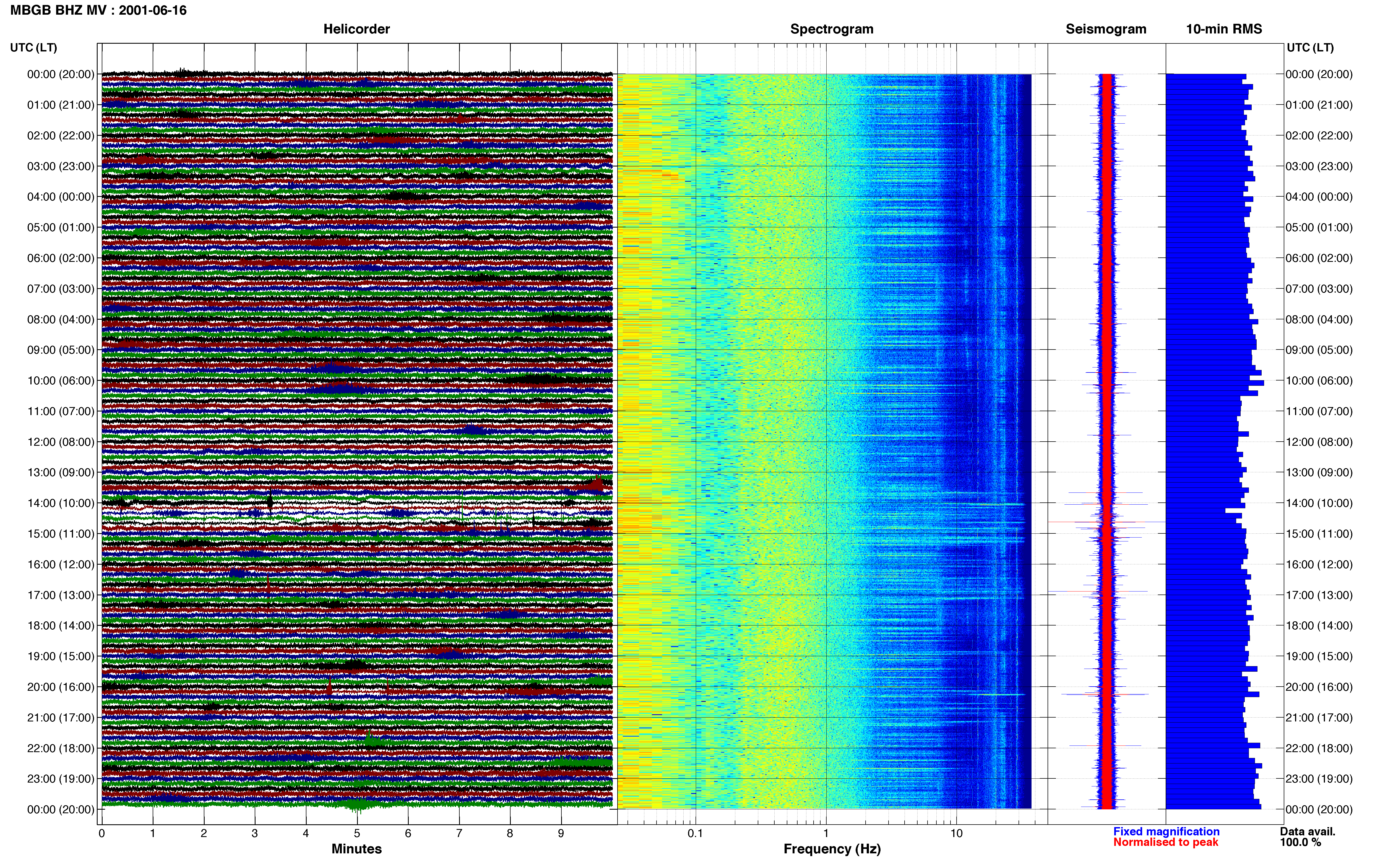Click the left time label '13:00 (09:00)'
Viewport: 1388px width, 868px height.
pyautogui.click(x=61, y=472)
